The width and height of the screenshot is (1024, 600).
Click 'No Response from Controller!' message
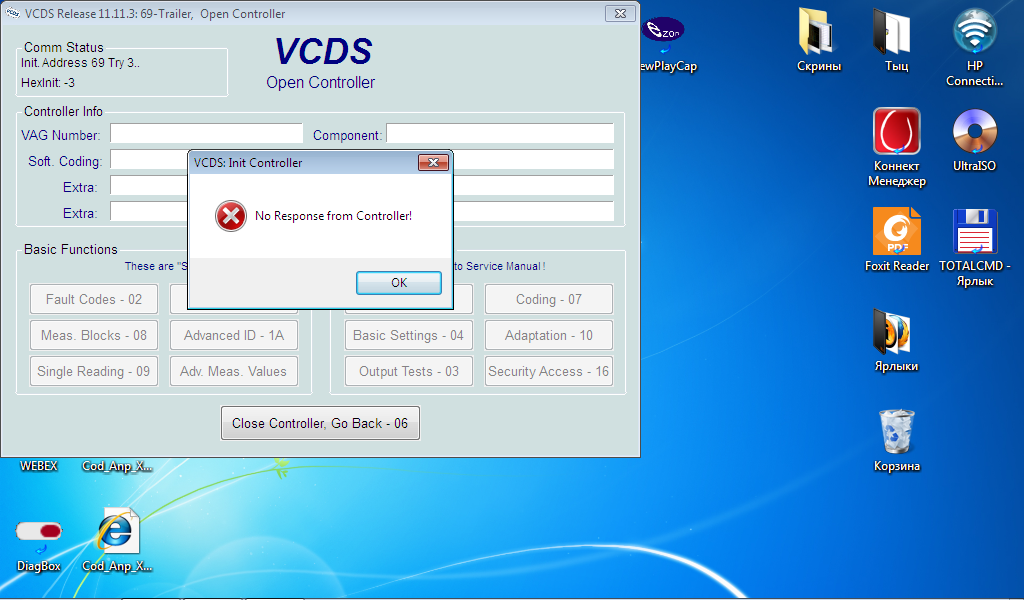(x=333, y=215)
